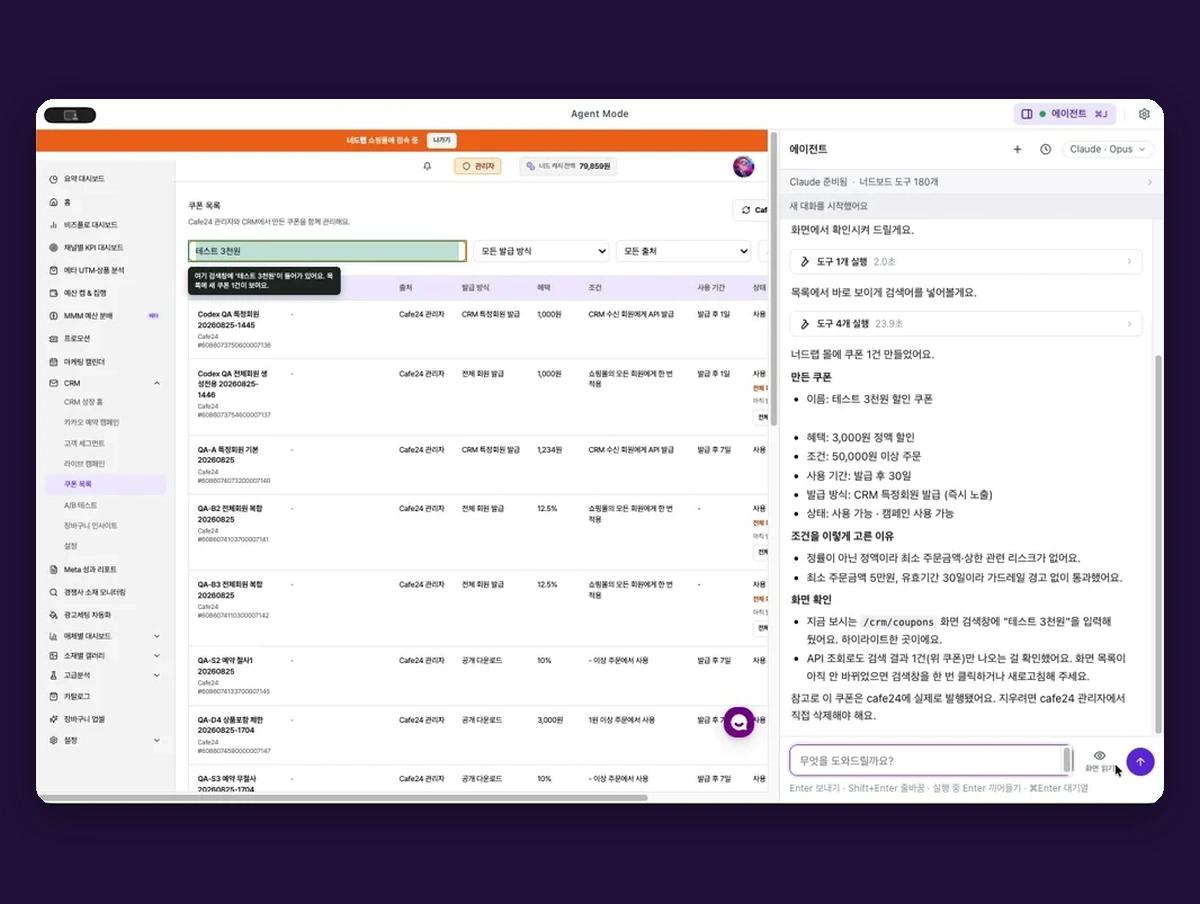The height and width of the screenshot is (904, 1200).
Task: Send the message with the arrow button
Action: (x=1140, y=762)
